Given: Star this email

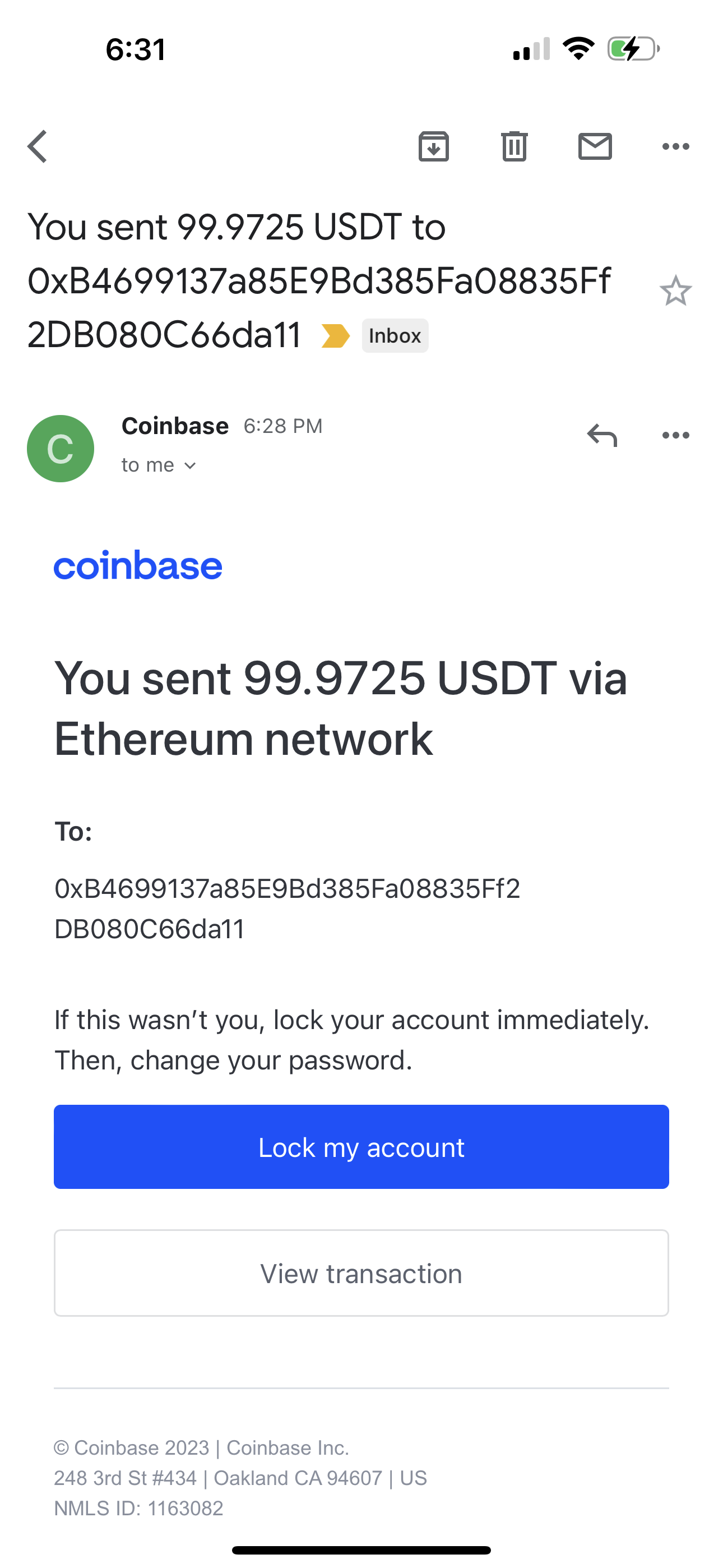Looking at the screenshot, I should pos(675,291).
